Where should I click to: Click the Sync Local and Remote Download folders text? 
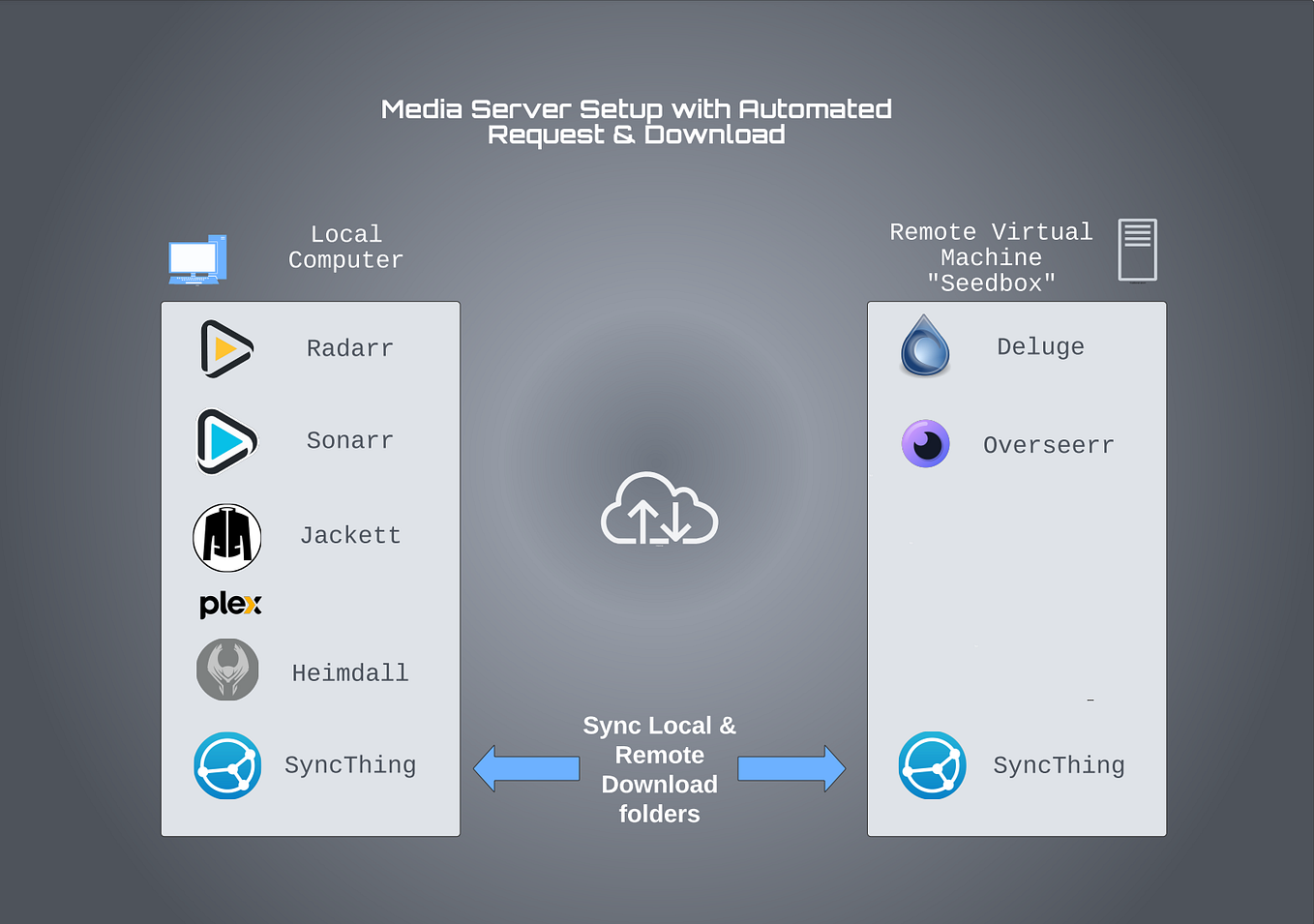[x=659, y=769]
